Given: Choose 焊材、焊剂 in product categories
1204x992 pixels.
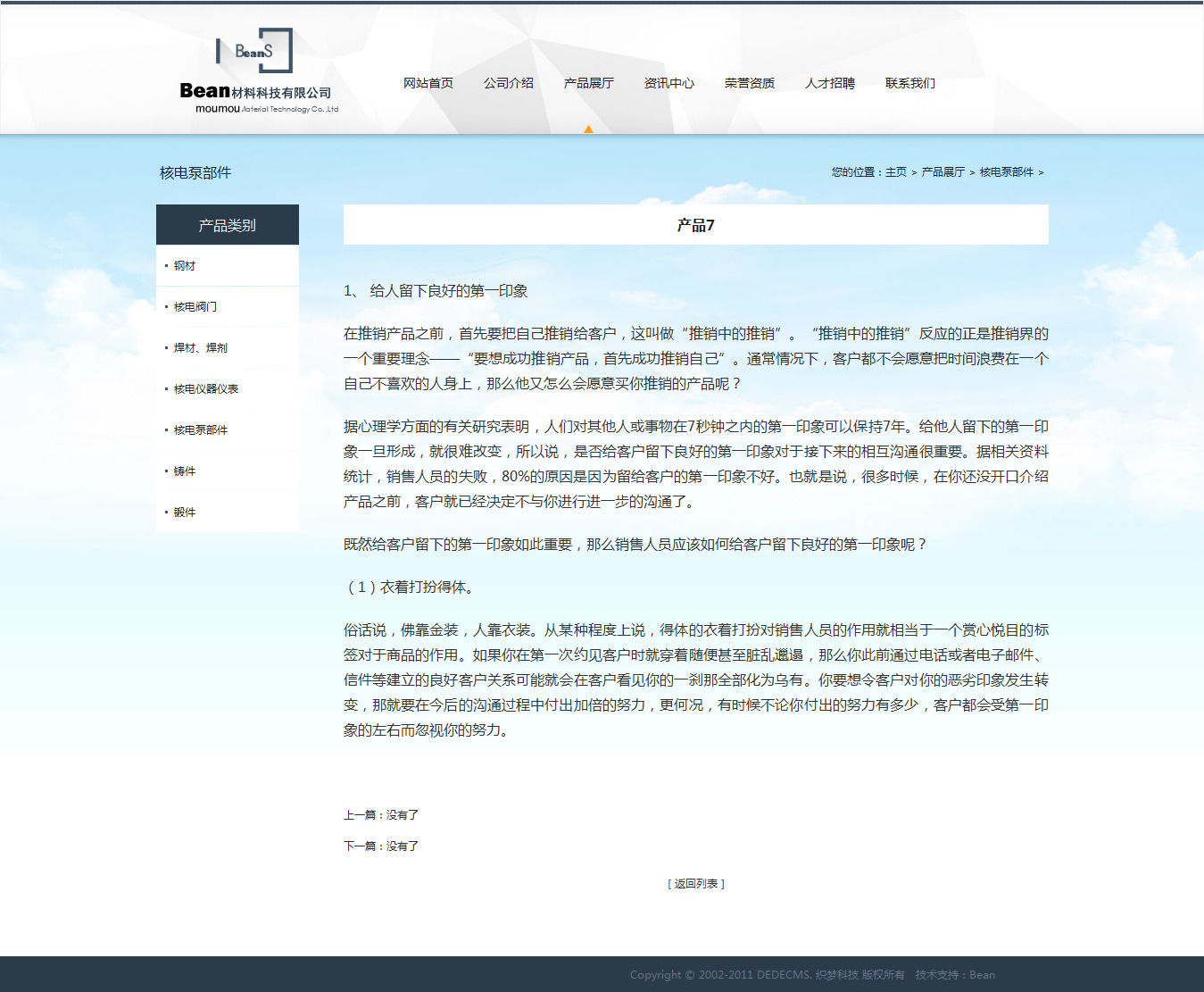Looking at the screenshot, I should (201, 348).
